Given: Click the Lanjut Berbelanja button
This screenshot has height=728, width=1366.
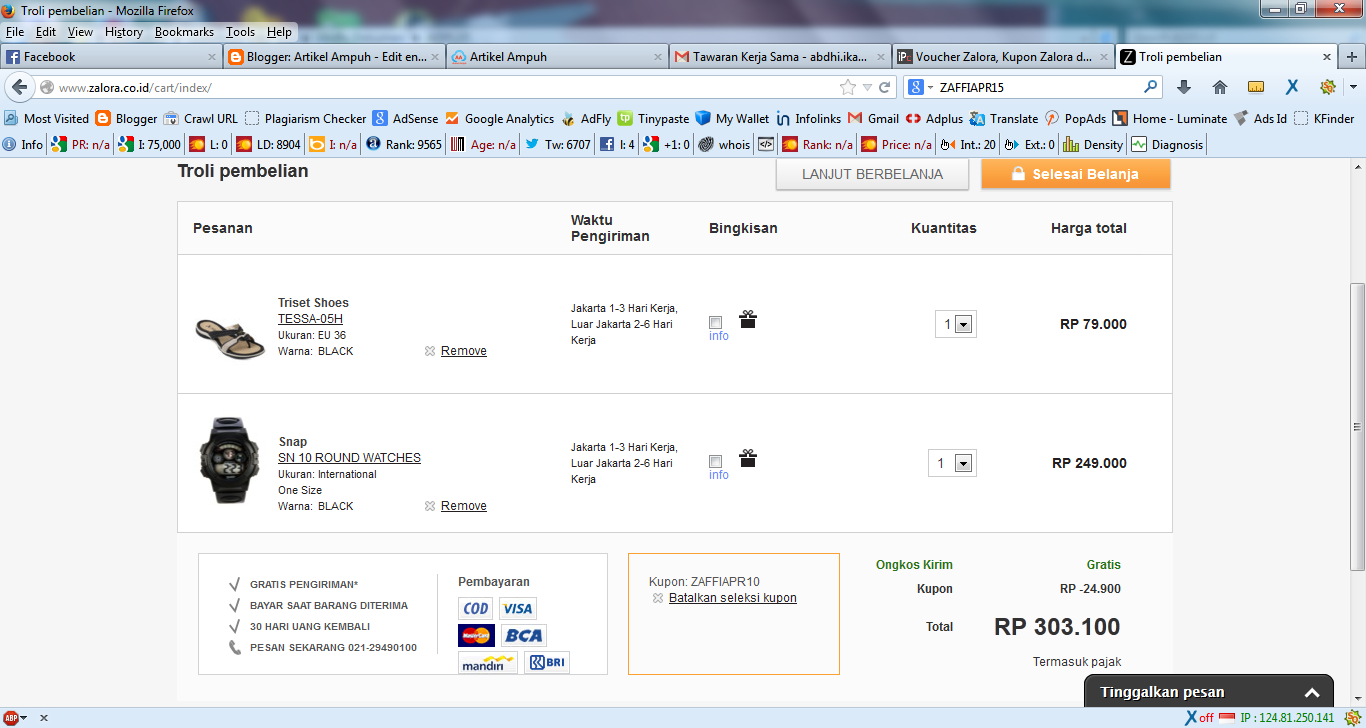Looking at the screenshot, I should point(873,174).
